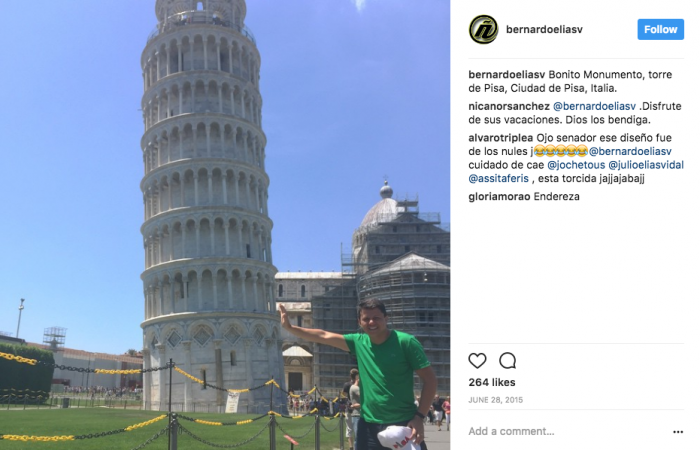This screenshot has height=450, width=700.
Task: Open bernardoeliasv username in the post header
Action: [x=544, y=29]
